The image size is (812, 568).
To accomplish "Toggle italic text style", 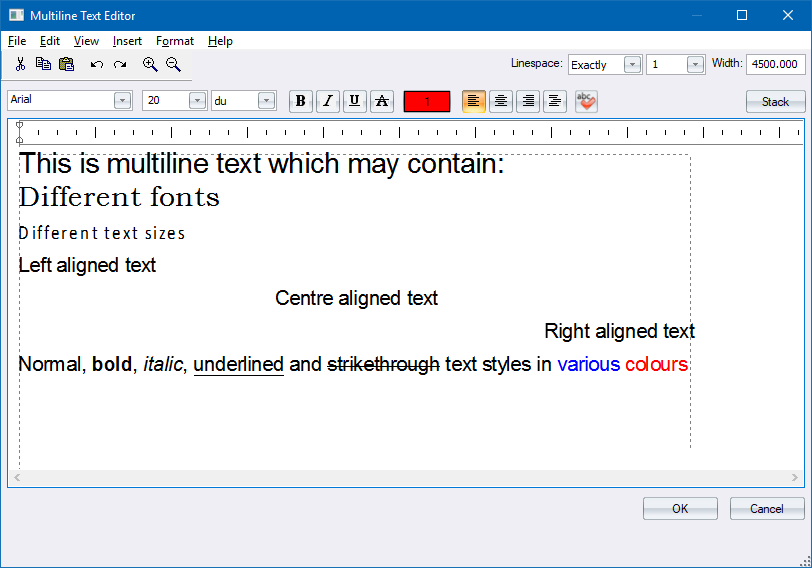I will click(x=327, y=101).
